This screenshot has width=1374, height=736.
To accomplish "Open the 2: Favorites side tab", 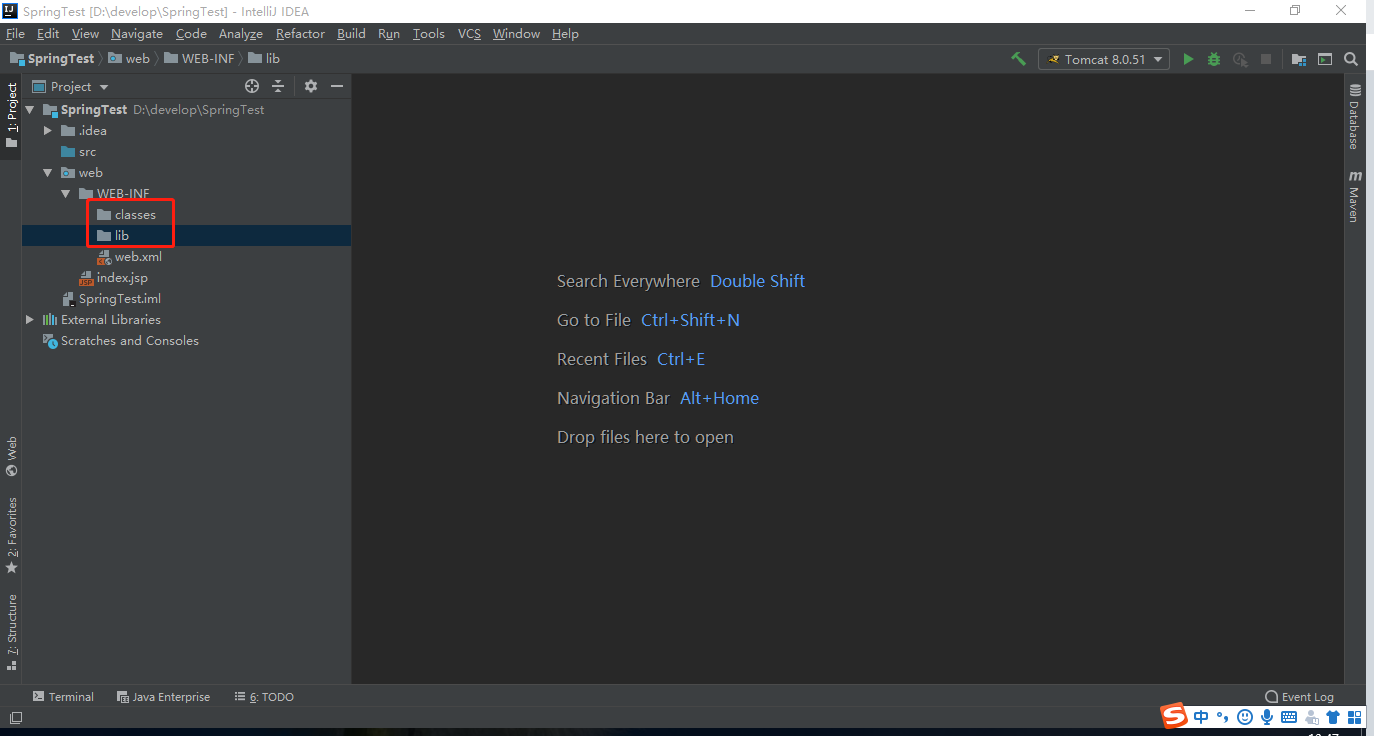I will point(11,535).
